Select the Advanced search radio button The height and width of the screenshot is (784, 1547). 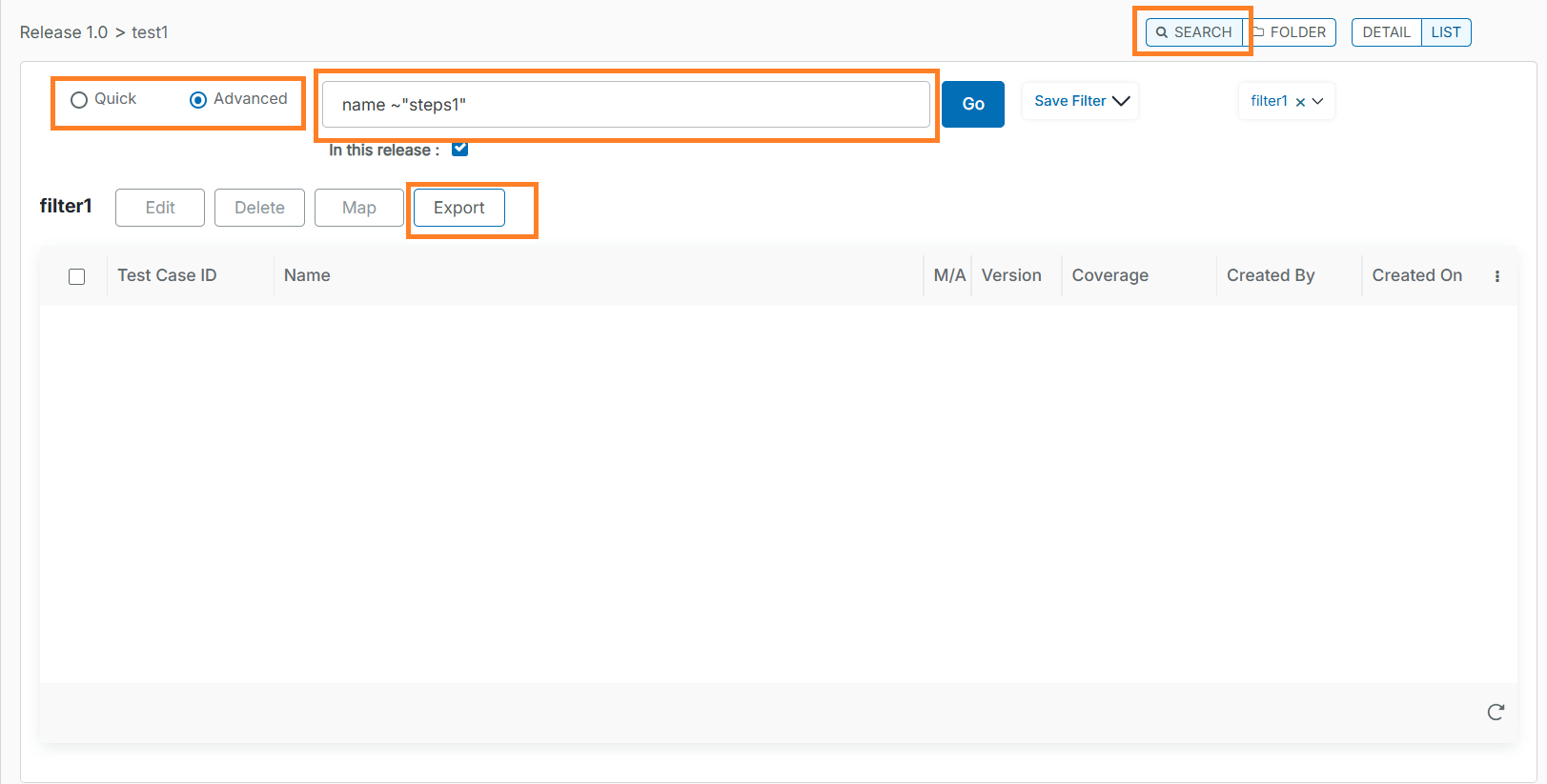(x=198, y=100)
